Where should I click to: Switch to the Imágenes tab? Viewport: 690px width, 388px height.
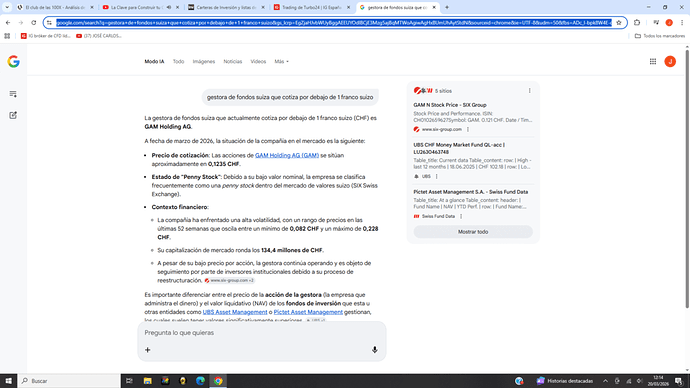[204, 62]
